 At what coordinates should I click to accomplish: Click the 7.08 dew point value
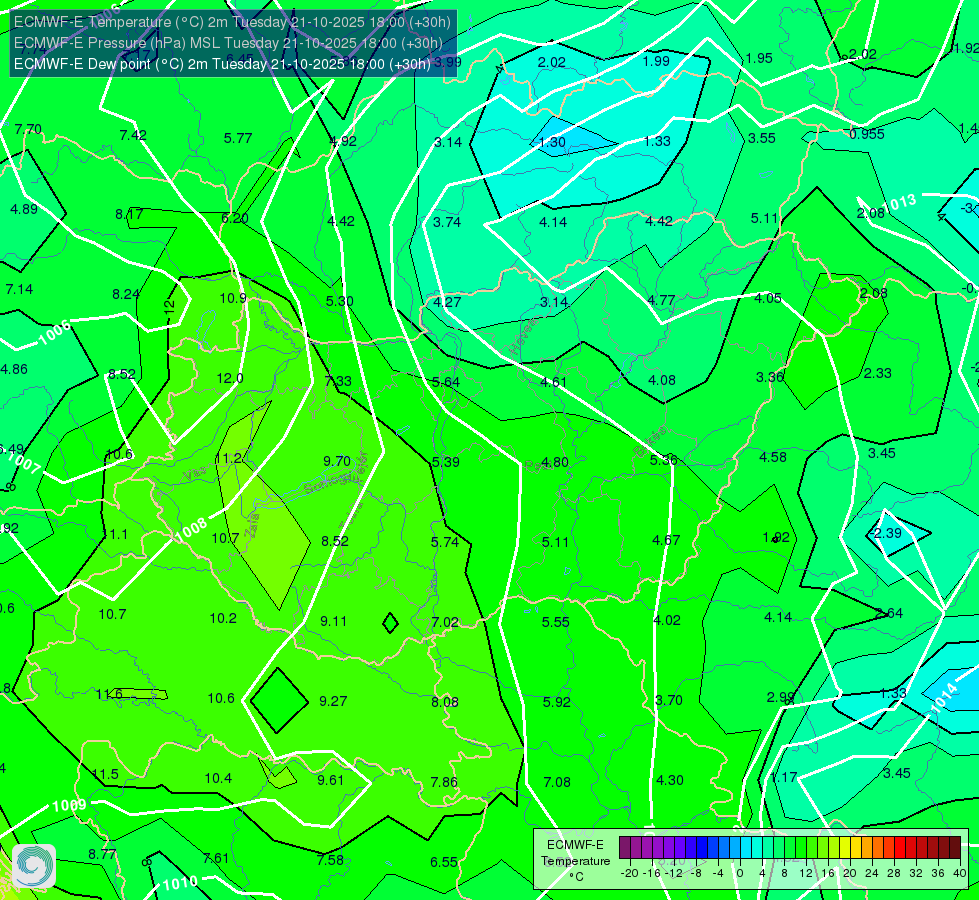(x=557, y=782)
